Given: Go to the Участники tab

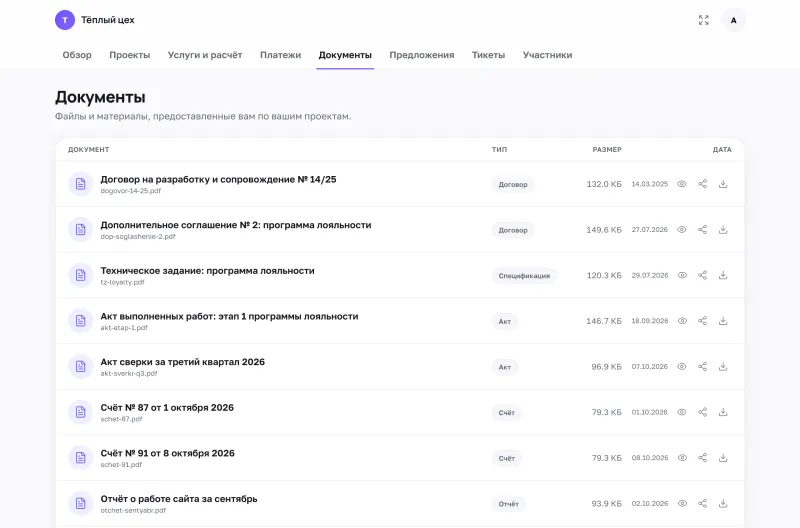Looking at the screenshot, I should (547, 55).
